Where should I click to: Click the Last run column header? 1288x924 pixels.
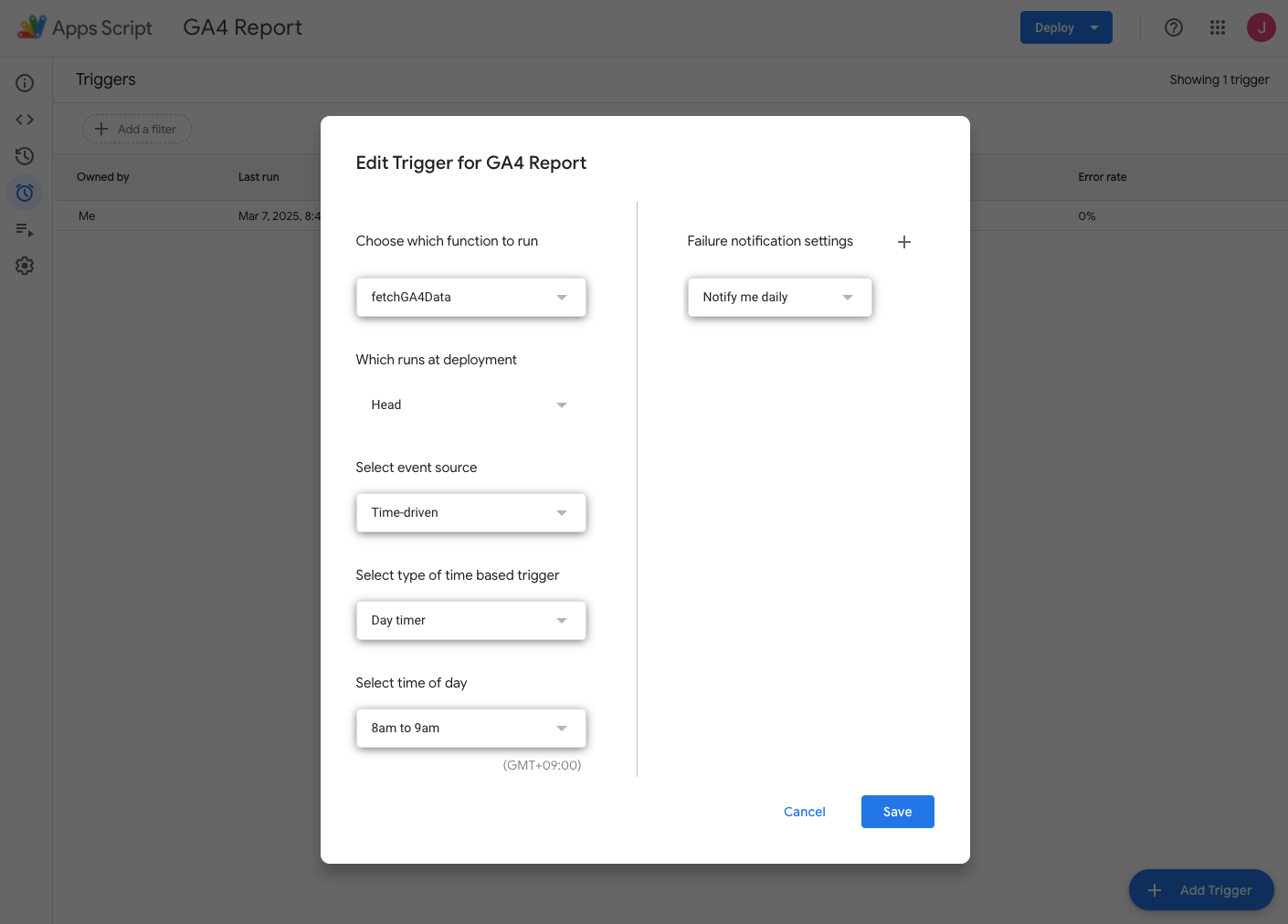pos(259,177)
